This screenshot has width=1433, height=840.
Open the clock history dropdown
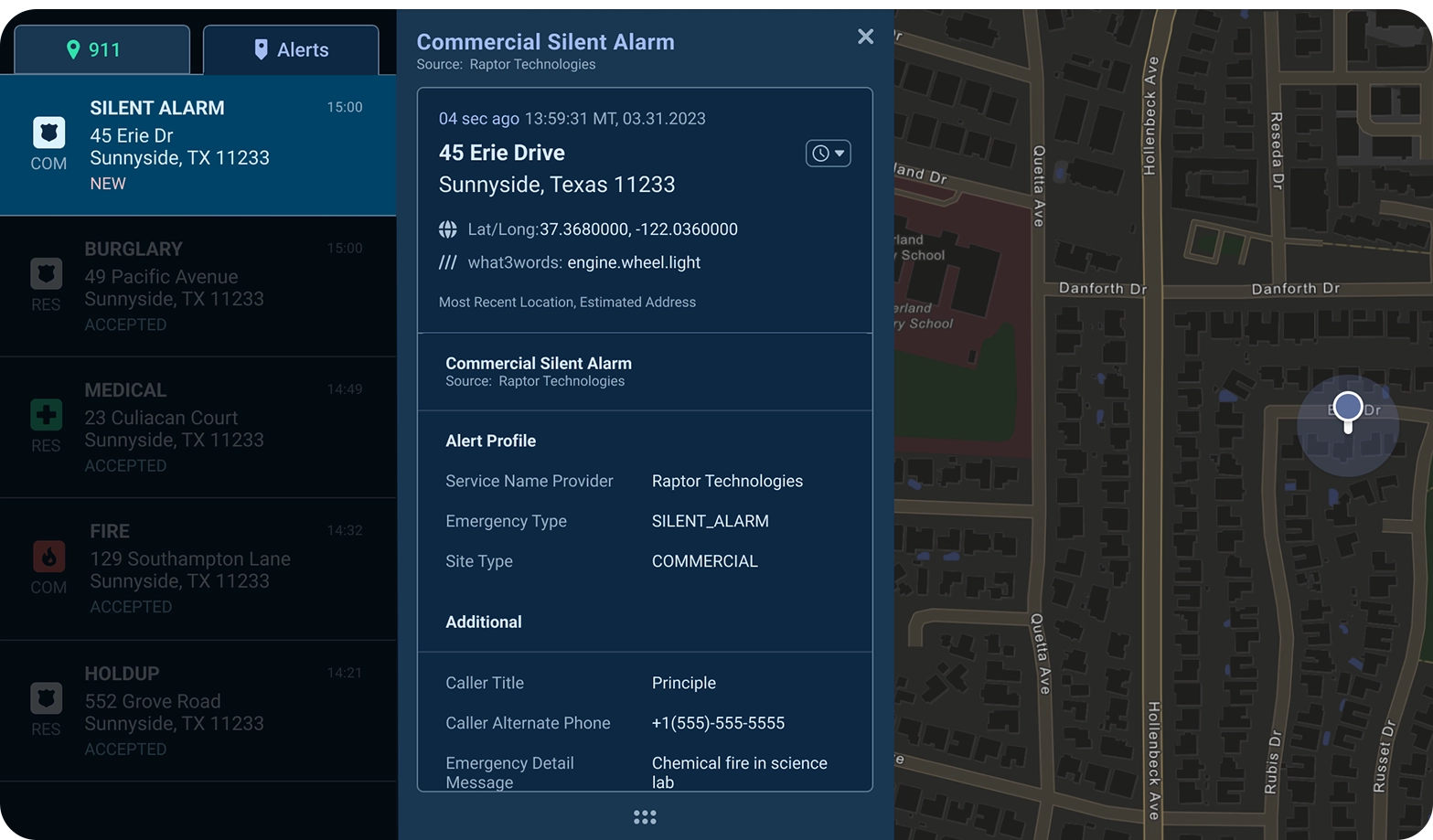pos(828,154)
